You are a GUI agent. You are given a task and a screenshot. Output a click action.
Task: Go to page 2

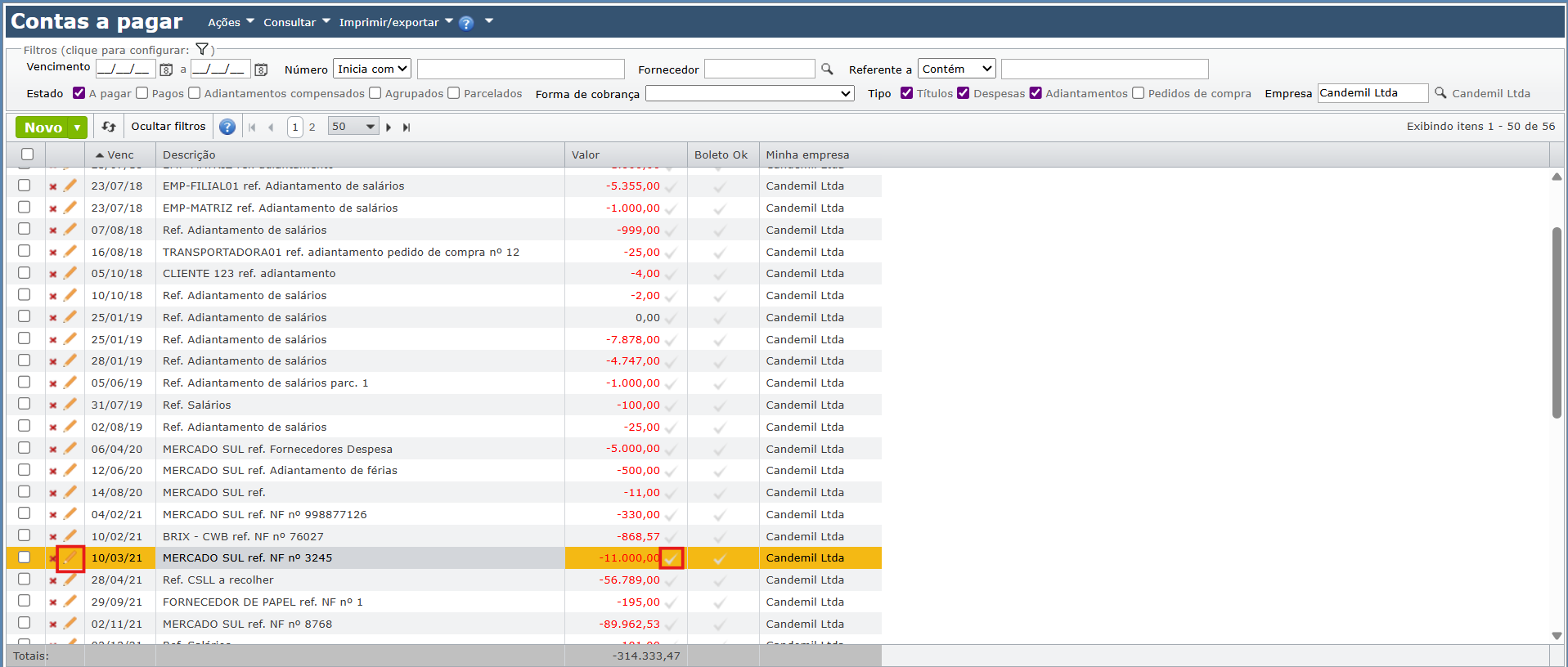[312, 128]
